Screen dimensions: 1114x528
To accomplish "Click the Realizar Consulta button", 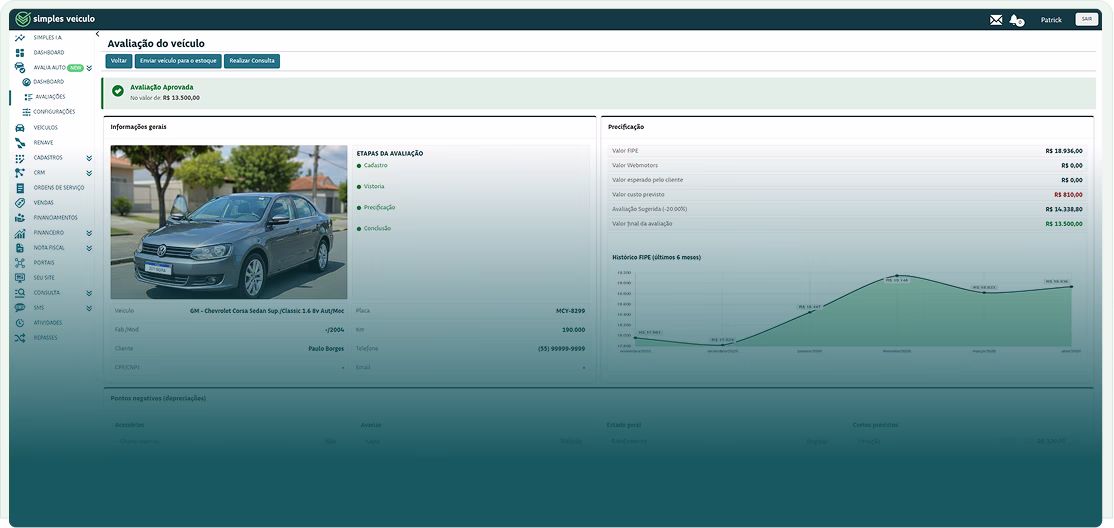I will (x=252, y=61).
